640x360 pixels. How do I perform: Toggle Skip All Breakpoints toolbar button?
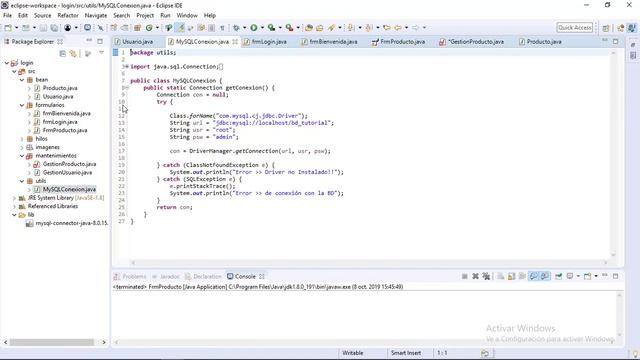[100, 28]
